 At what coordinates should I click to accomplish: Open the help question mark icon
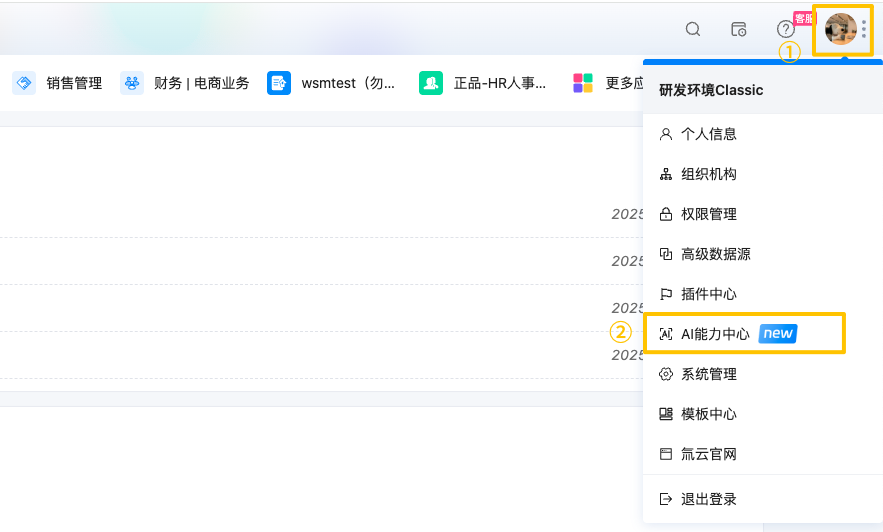tap(785, 29)
